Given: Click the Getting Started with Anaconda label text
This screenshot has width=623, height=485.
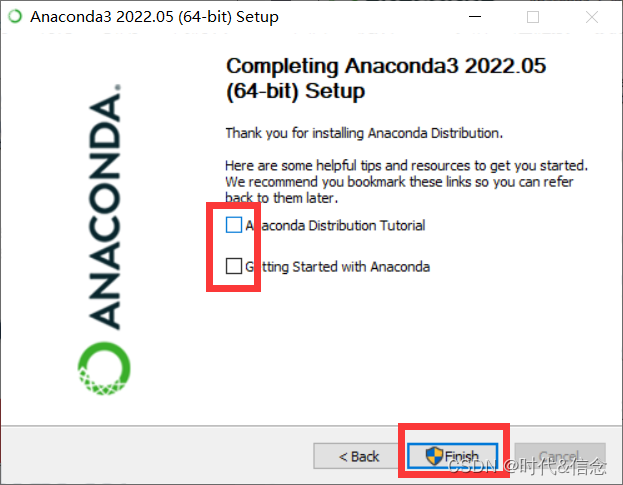Looking at the screenshot, I should point(337,267).
